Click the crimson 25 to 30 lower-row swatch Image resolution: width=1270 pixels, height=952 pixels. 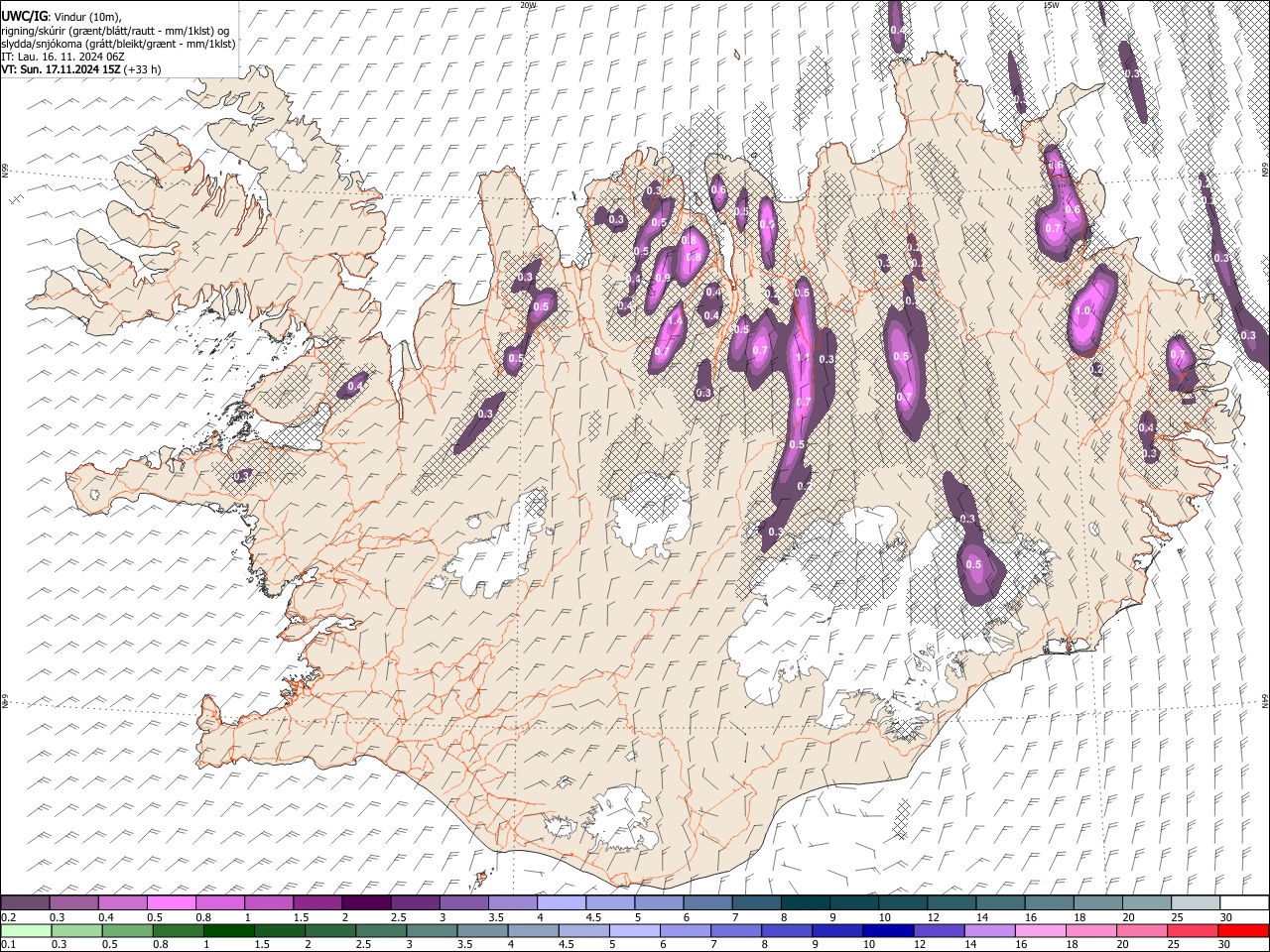pos(1193,930)
